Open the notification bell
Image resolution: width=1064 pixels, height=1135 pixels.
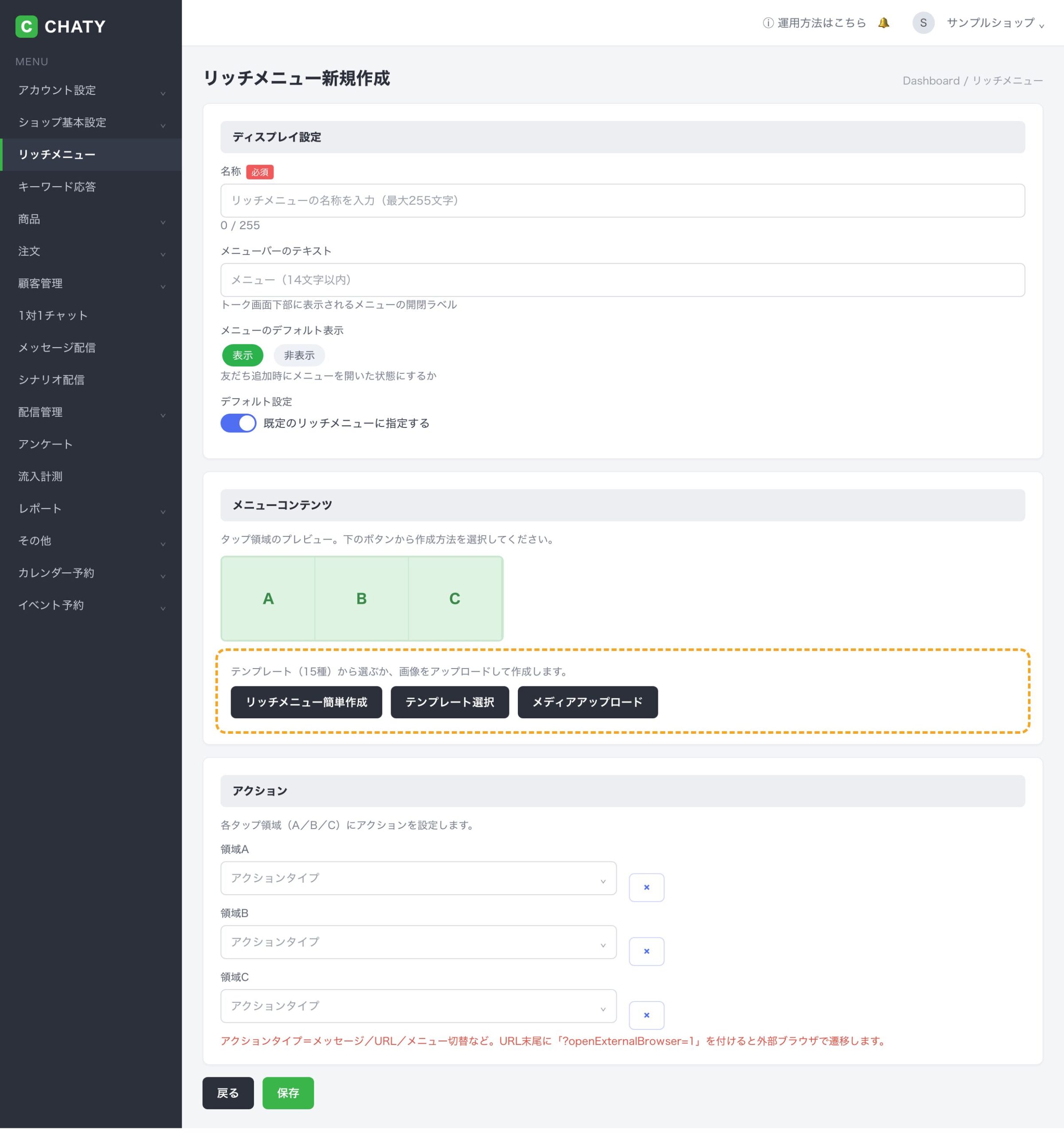pyautogui.click(x=884, y=23)
